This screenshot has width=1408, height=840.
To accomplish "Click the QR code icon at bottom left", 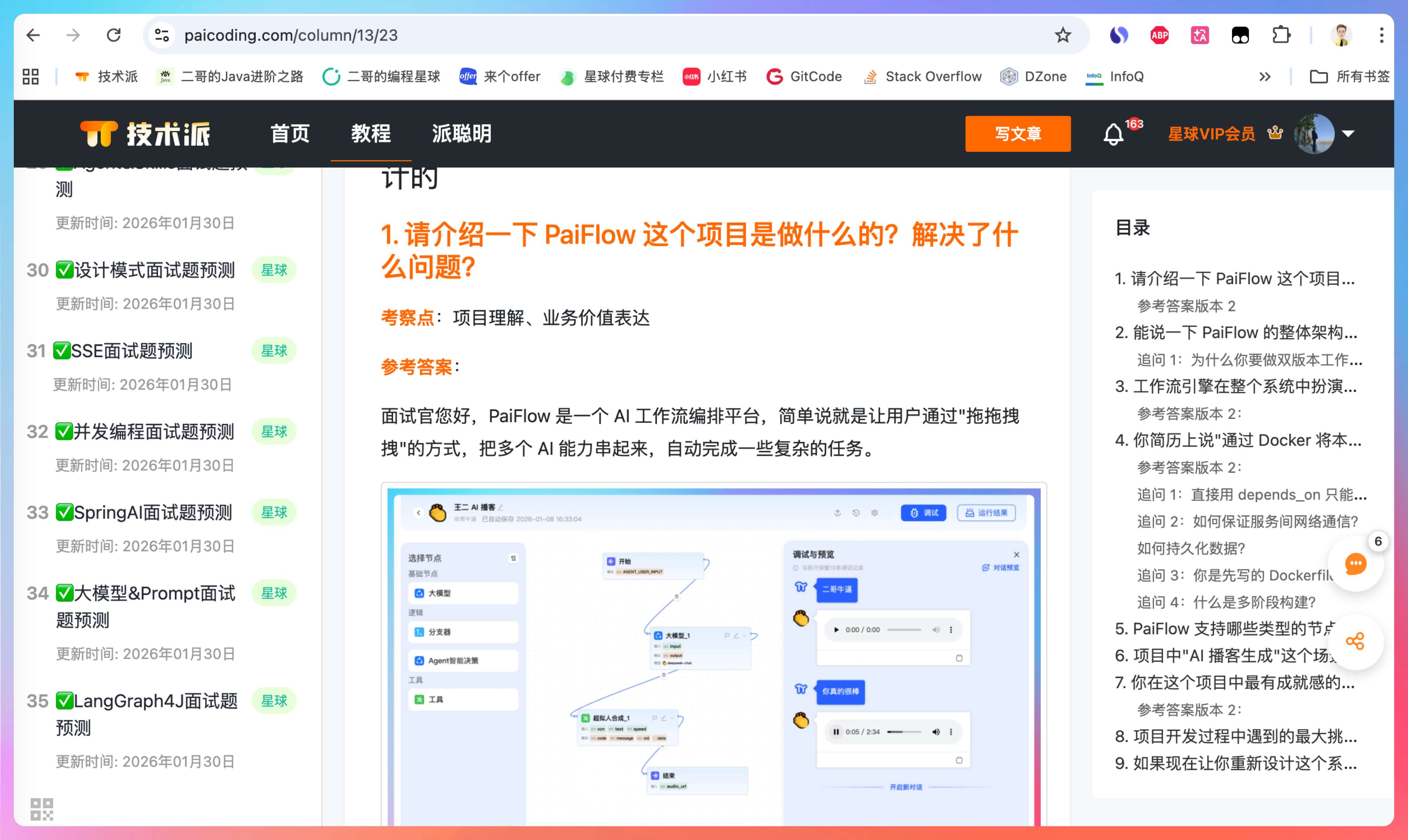I will click(41, 809).
